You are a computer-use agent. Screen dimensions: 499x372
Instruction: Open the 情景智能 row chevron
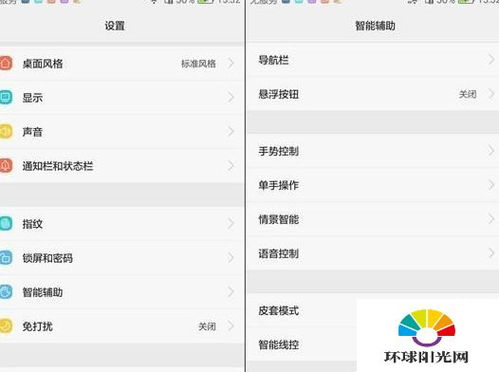[491, 219]
